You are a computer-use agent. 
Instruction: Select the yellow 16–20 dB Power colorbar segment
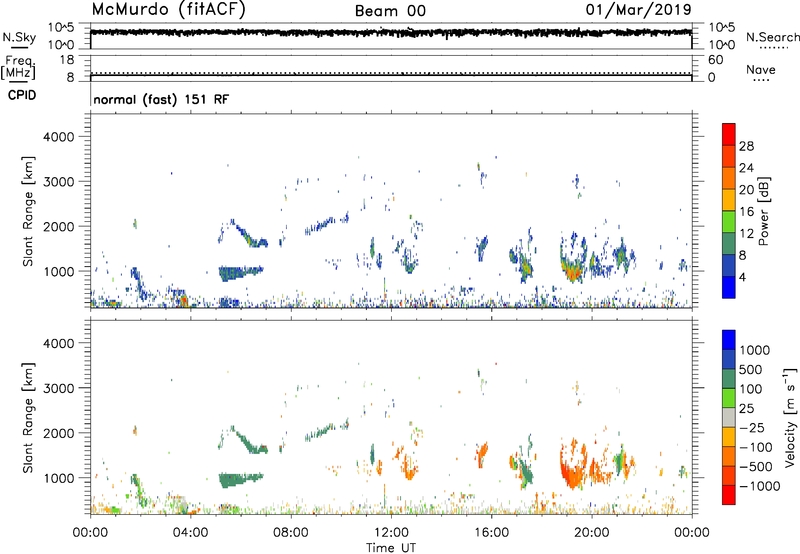pyautogui.click(x=729, y=200)
